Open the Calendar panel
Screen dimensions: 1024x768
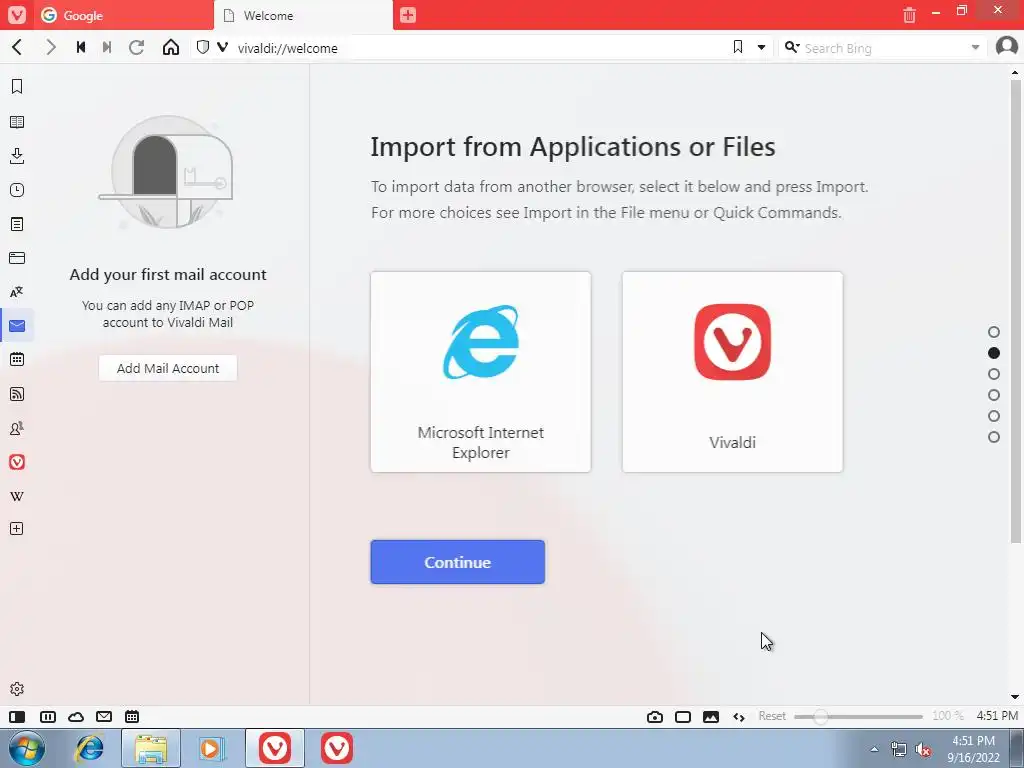point(17,359)
